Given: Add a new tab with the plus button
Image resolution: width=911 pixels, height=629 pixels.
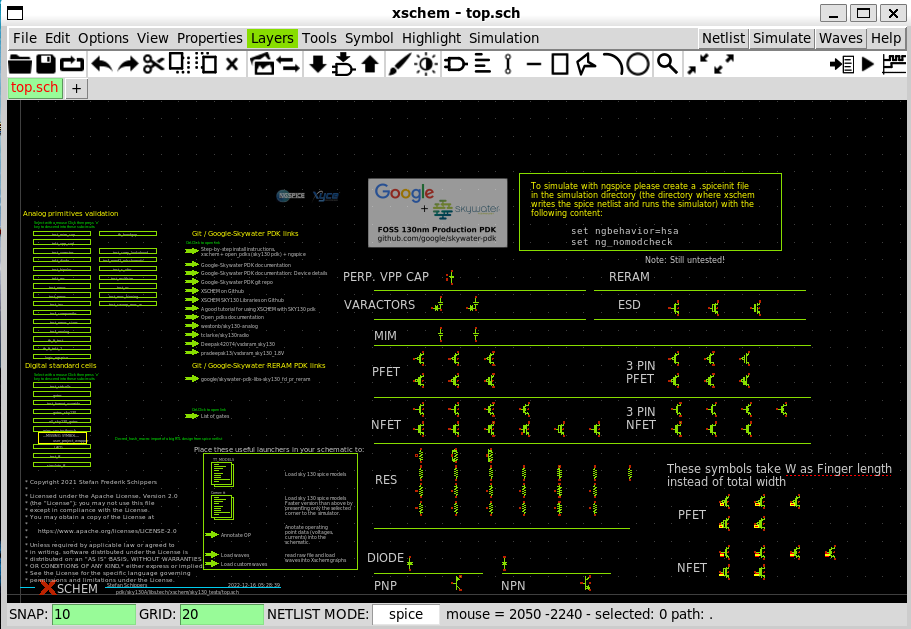Looking at the screenshot, I should pyautogui.click(x=77, y=88).
